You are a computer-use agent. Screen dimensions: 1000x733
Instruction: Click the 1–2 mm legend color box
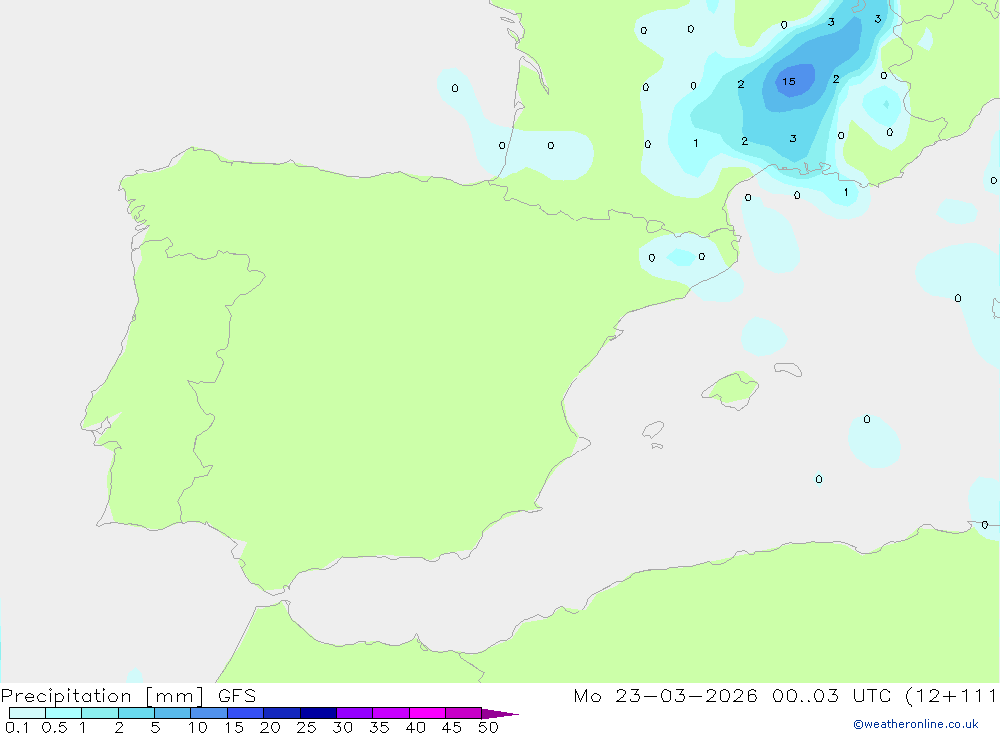pyautogui.click(x=99, y=713)
